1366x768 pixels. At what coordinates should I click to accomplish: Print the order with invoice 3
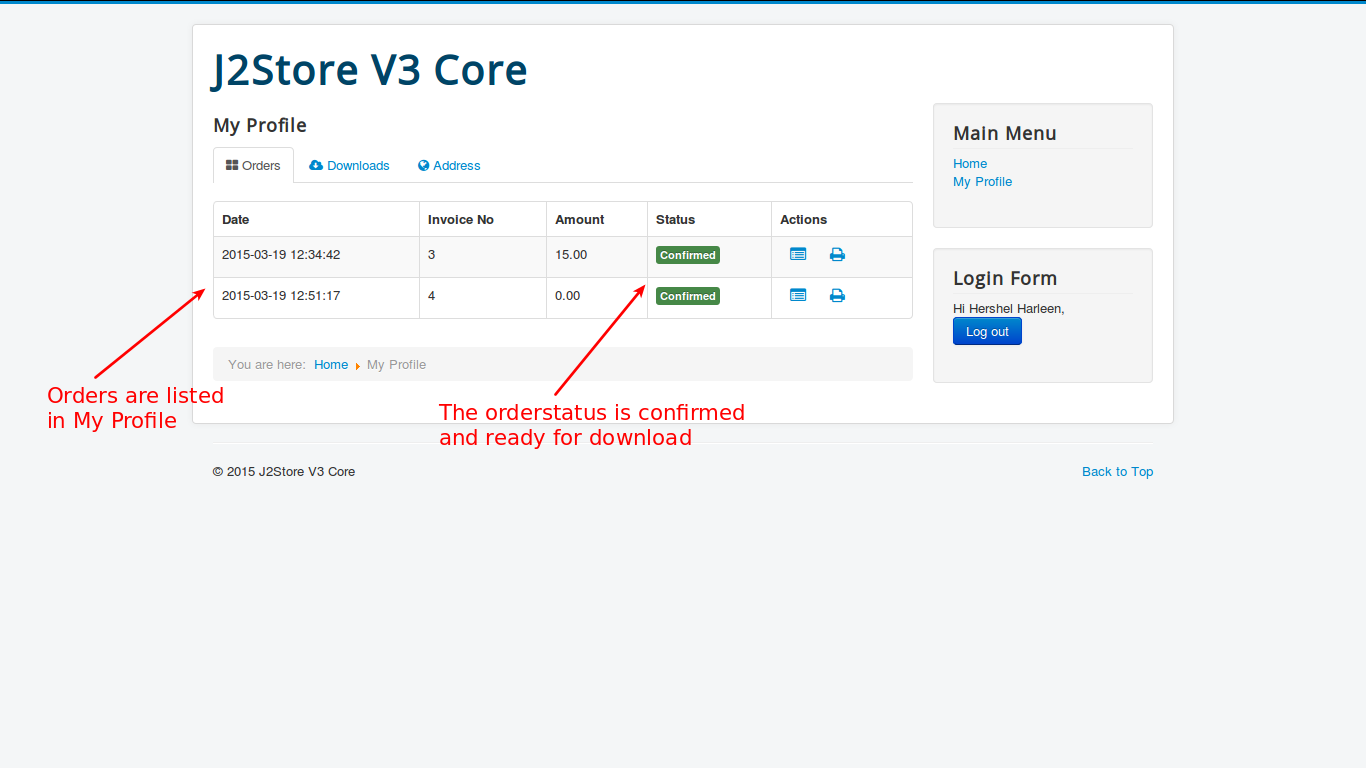(837, 255)
